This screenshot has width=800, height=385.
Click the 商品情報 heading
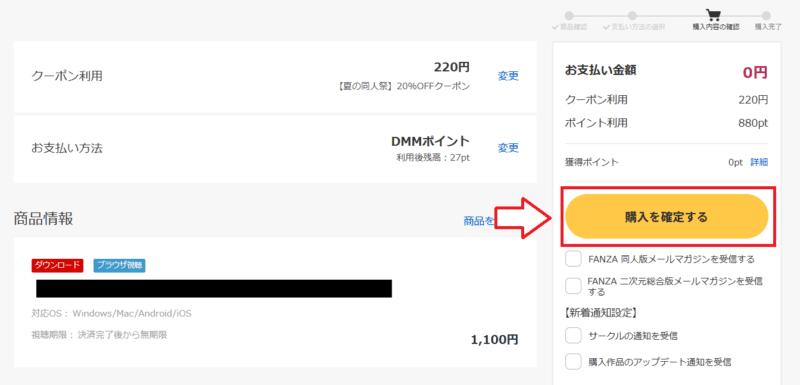pos(43,218)
